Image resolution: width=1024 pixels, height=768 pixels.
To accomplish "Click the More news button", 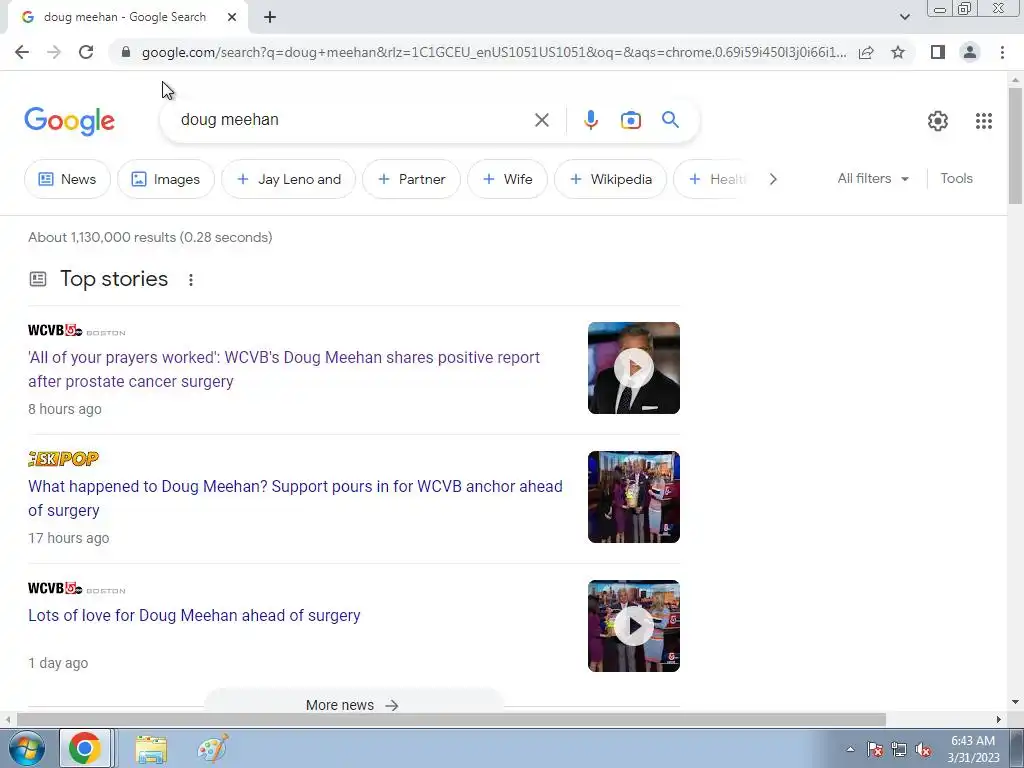I will point(353,705).
